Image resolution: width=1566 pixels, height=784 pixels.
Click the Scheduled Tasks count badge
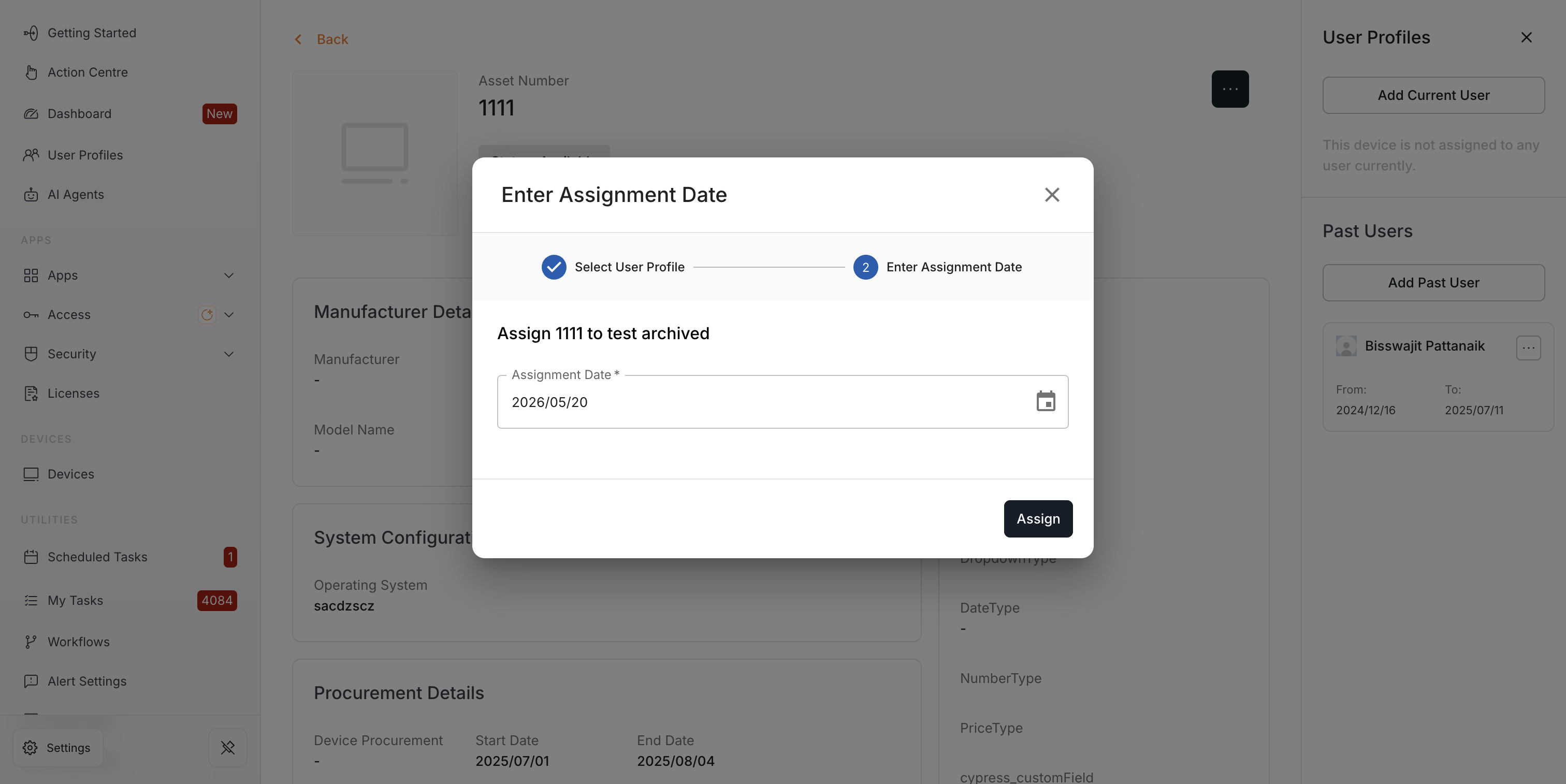230,557
